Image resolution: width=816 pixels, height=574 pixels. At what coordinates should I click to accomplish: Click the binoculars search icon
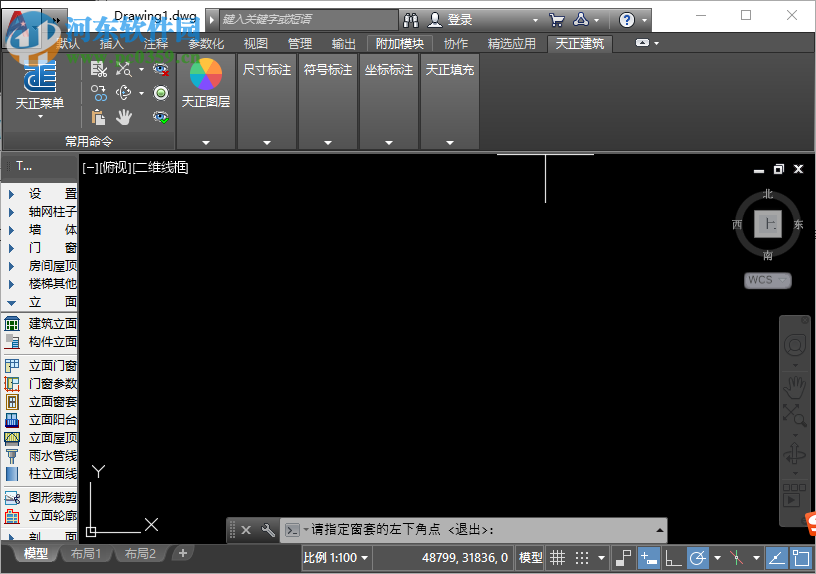pos(411,20)
